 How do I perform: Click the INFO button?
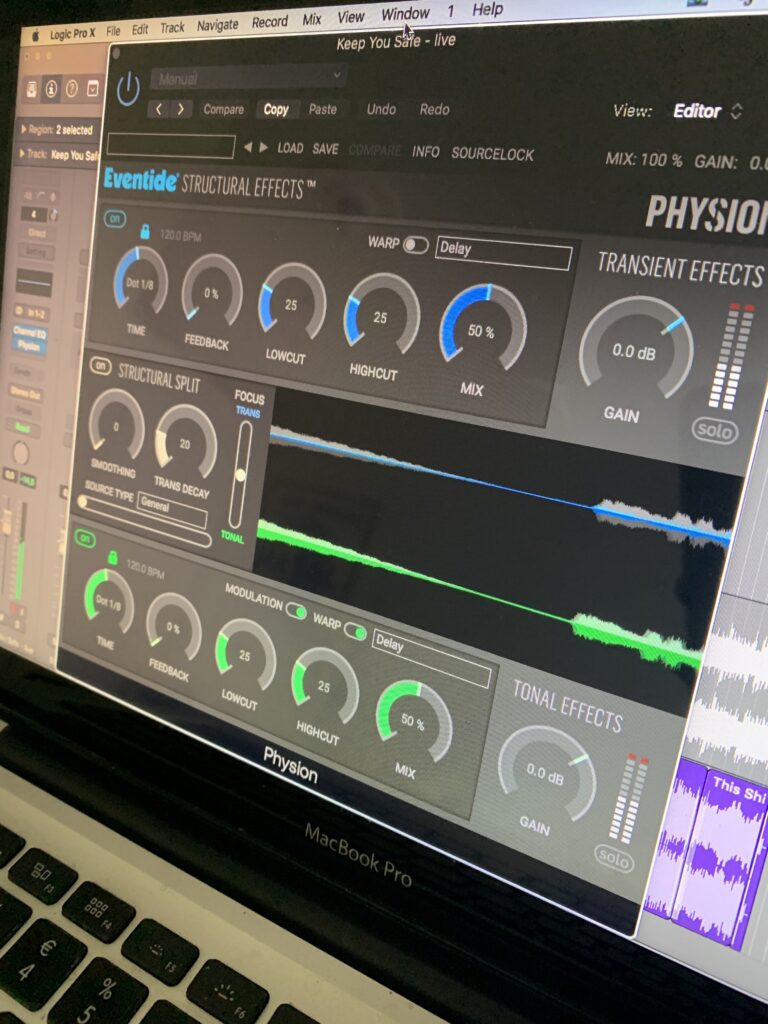[426, 152]
